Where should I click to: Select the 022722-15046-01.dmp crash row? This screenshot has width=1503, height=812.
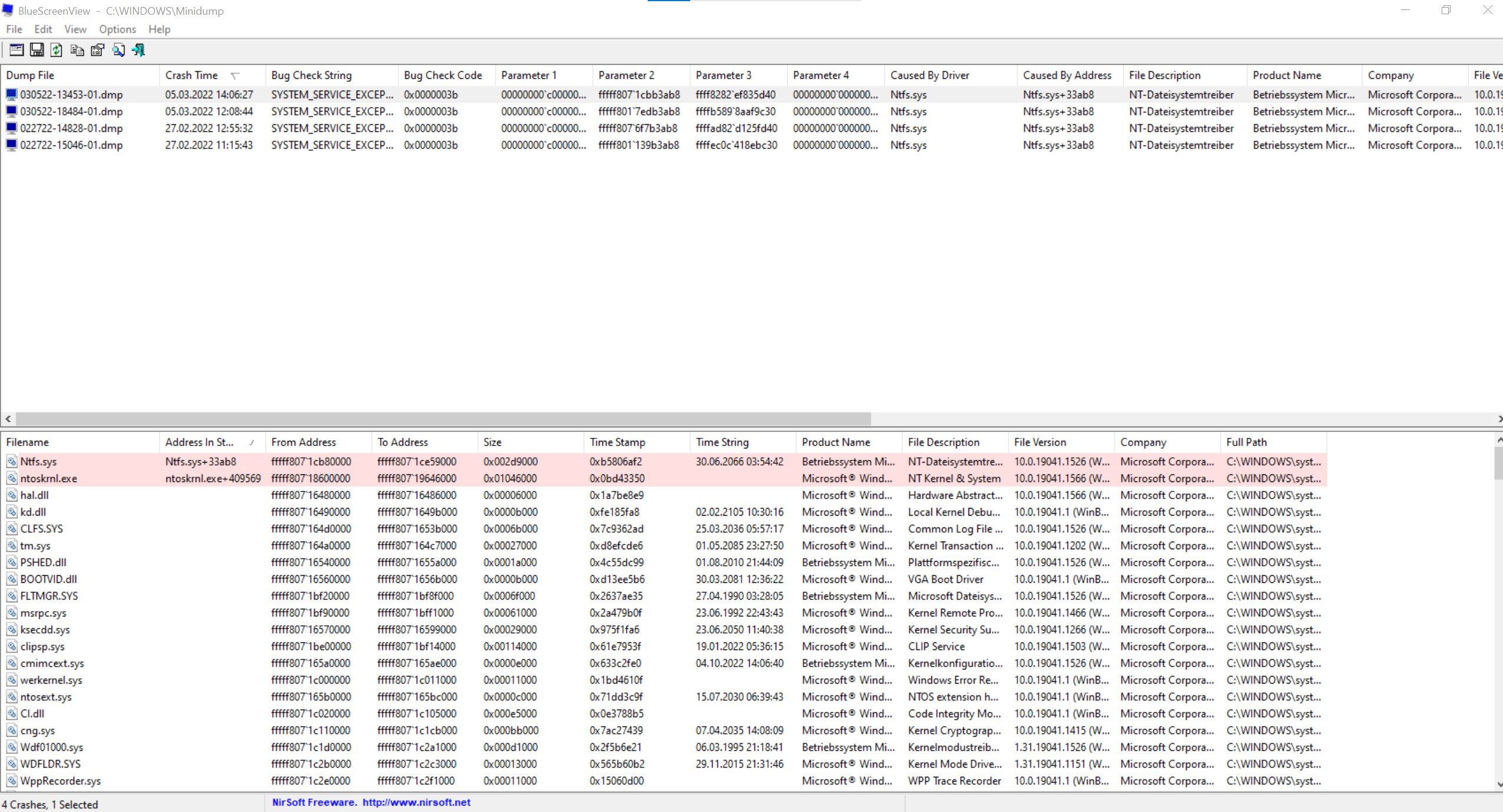pos(71,145)
